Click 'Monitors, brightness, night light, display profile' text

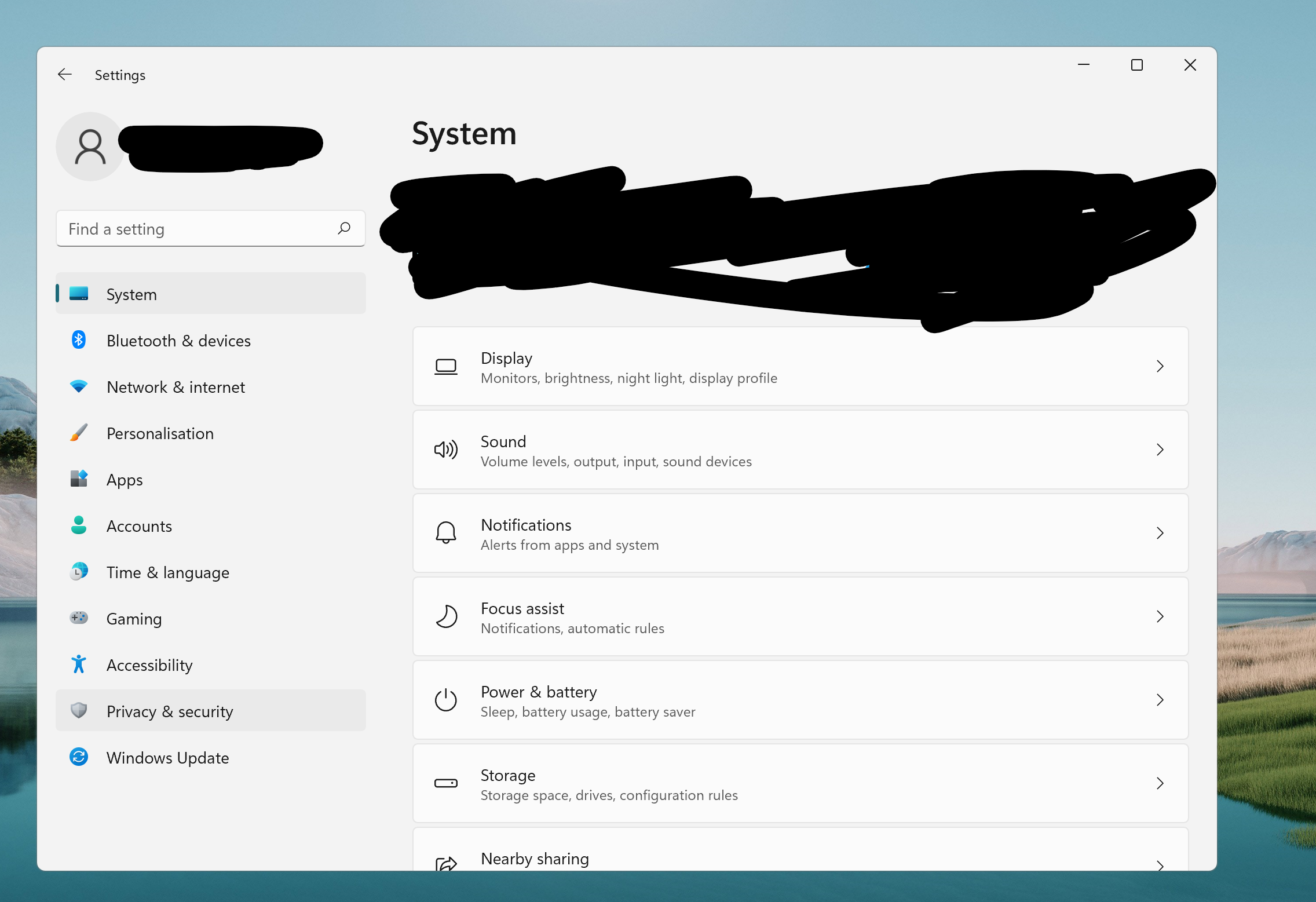tap(629, 378)
